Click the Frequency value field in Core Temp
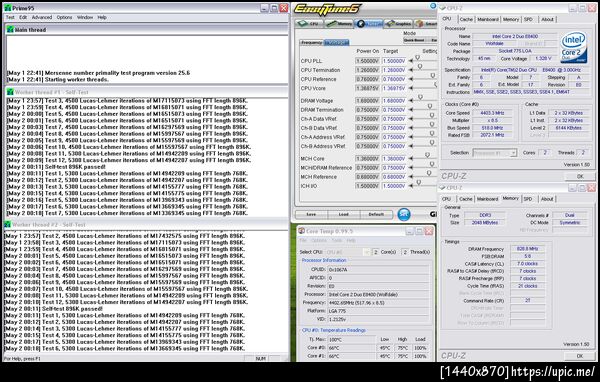The height and width of the screenshot is (382, 600). [378, 303]
